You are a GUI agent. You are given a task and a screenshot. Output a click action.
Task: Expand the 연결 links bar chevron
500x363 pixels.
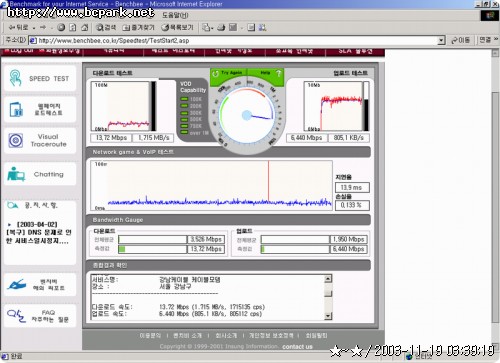coord(496,40)
